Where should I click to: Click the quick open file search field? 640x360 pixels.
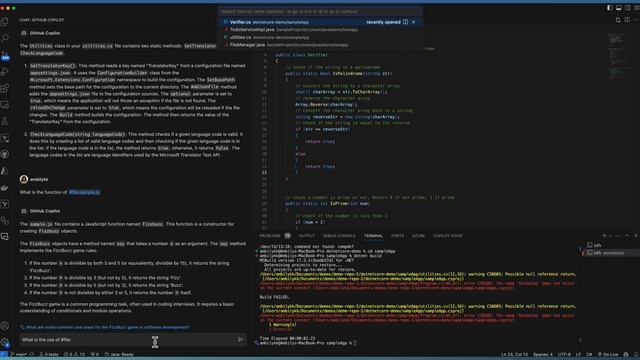tap(320, 11)
